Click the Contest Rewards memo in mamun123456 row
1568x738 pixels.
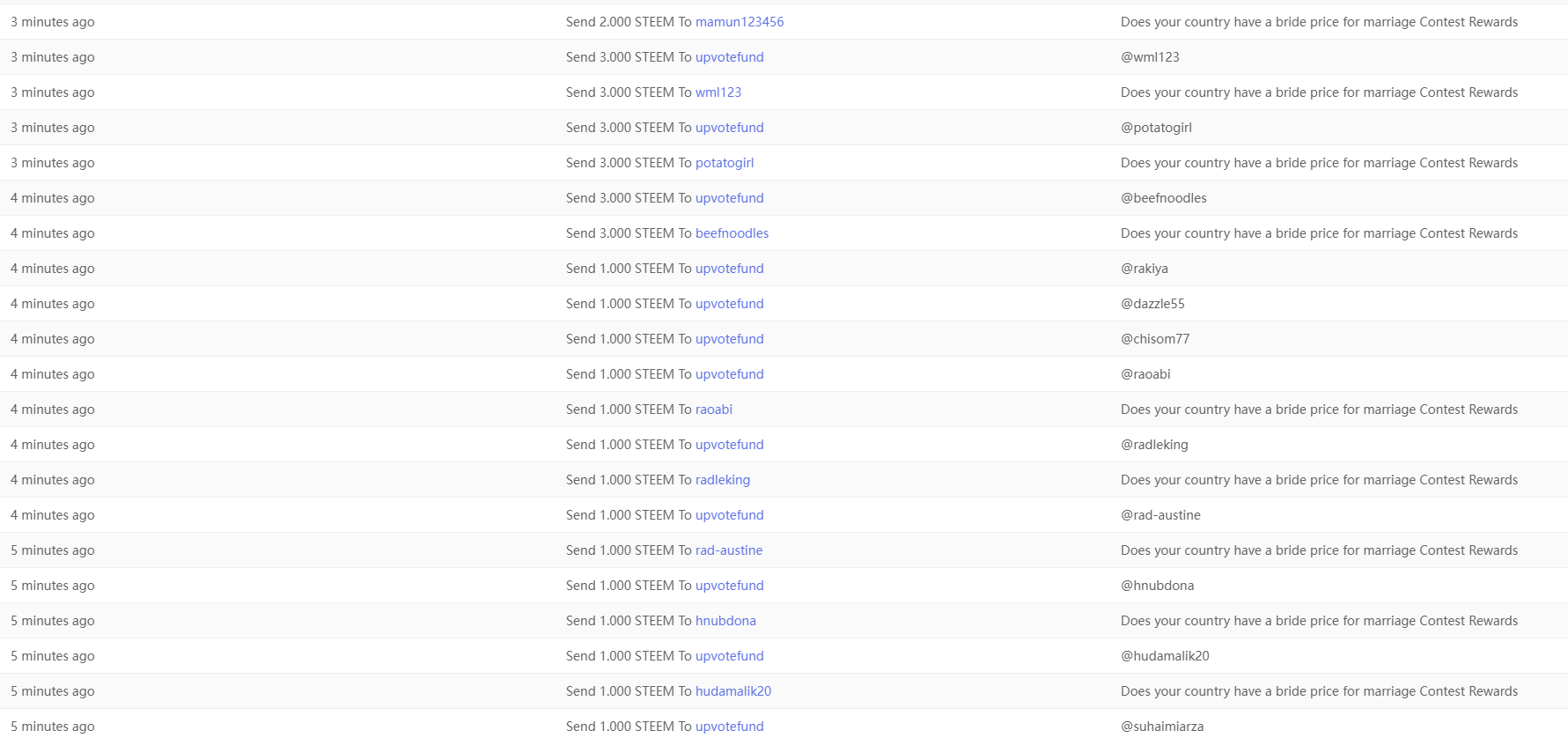click(x=1319, y=22)
